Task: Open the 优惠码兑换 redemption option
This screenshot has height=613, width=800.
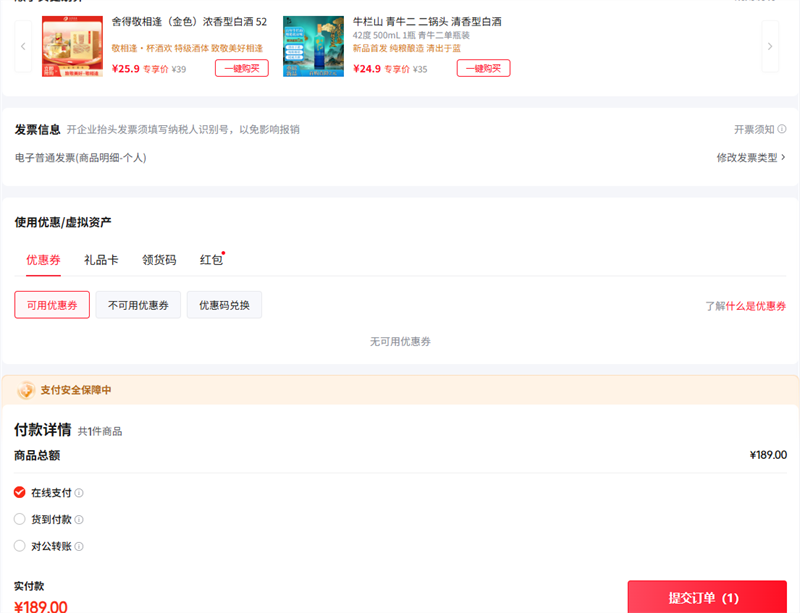Action: point(224,305)
